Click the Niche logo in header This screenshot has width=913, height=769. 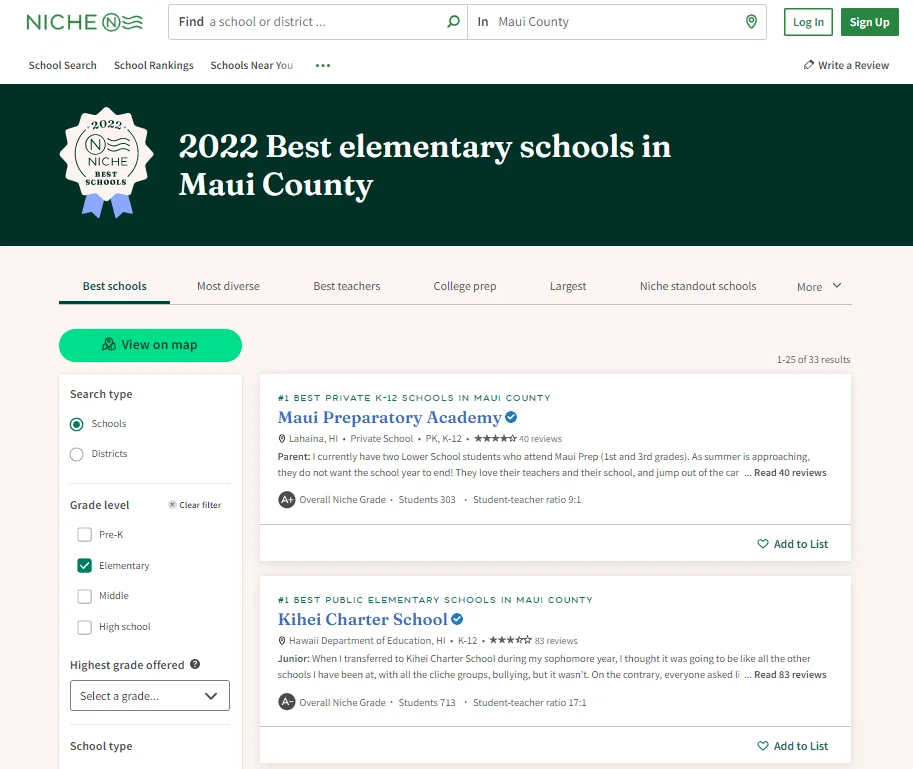point(84,22)
